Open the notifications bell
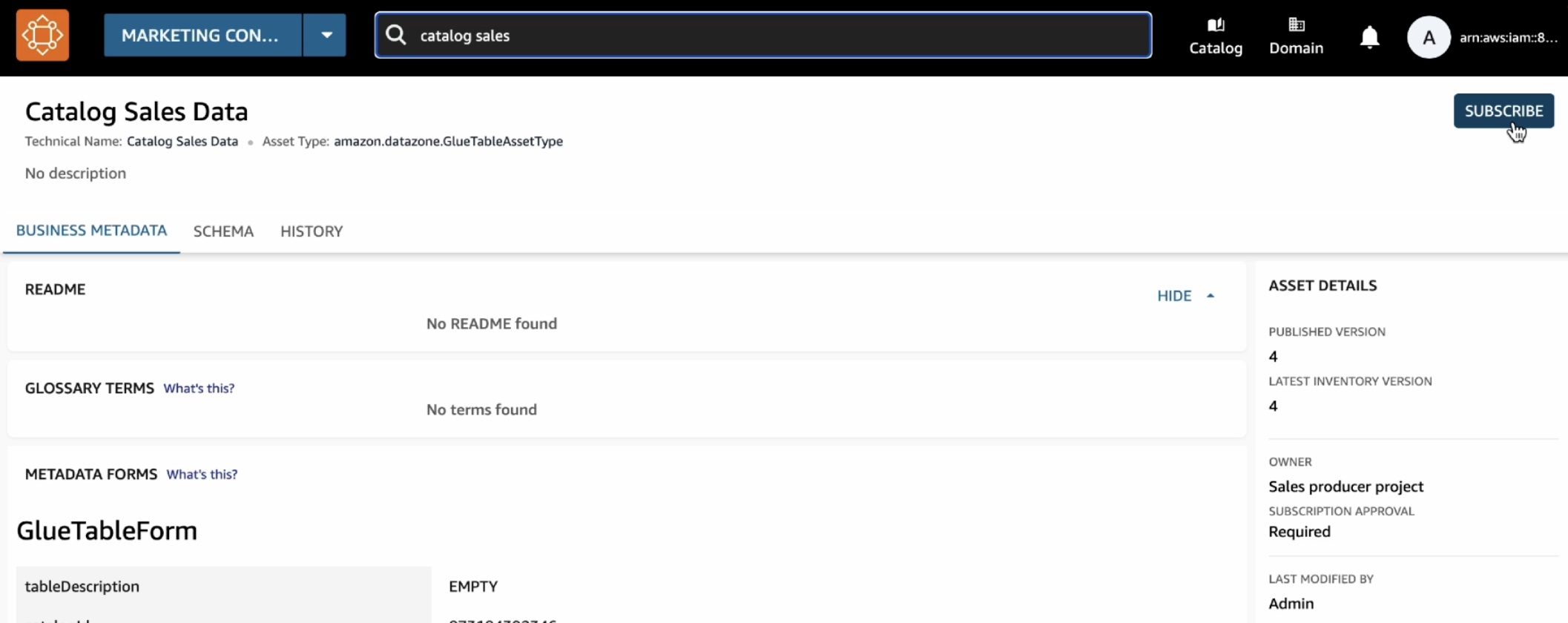This screenshot has height=623, width=1568. (x=1369, y=37)
